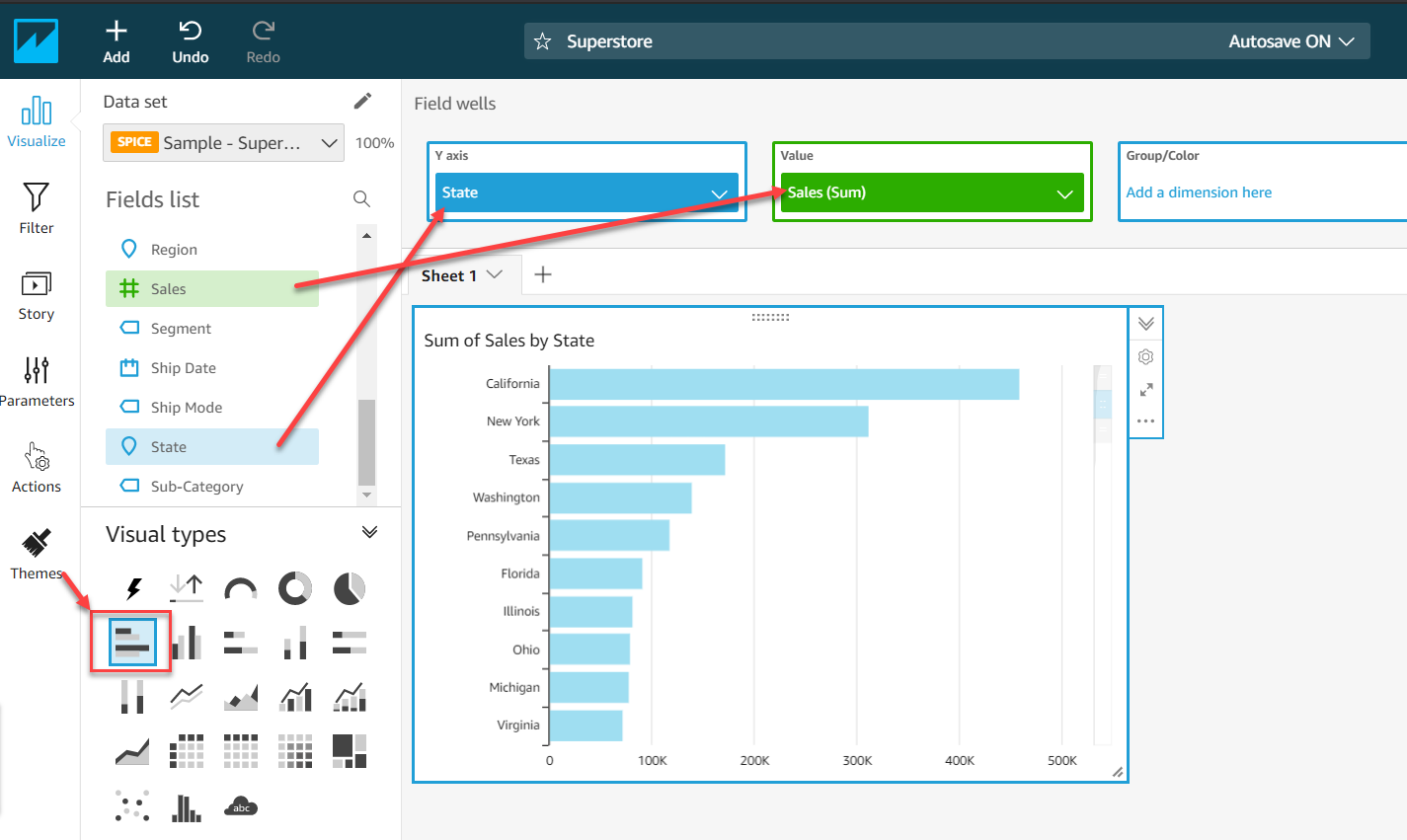The width and height of the screenshot is (1407, 840).
Task: Open the Actions panel
Action: 37,466
